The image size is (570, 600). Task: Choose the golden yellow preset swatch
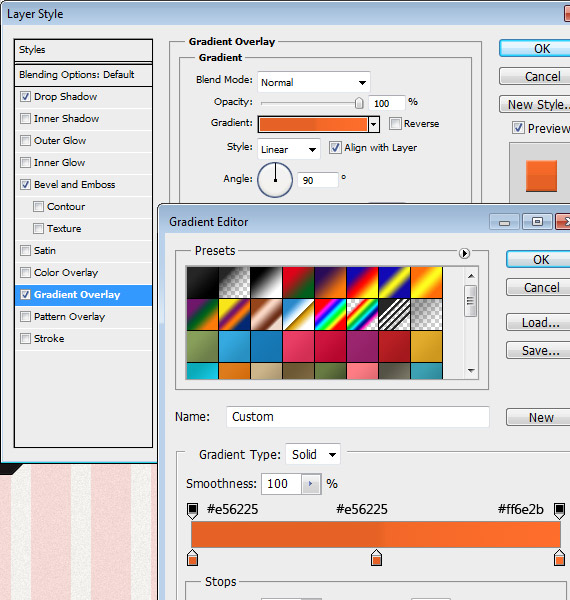tap(427, 347)
